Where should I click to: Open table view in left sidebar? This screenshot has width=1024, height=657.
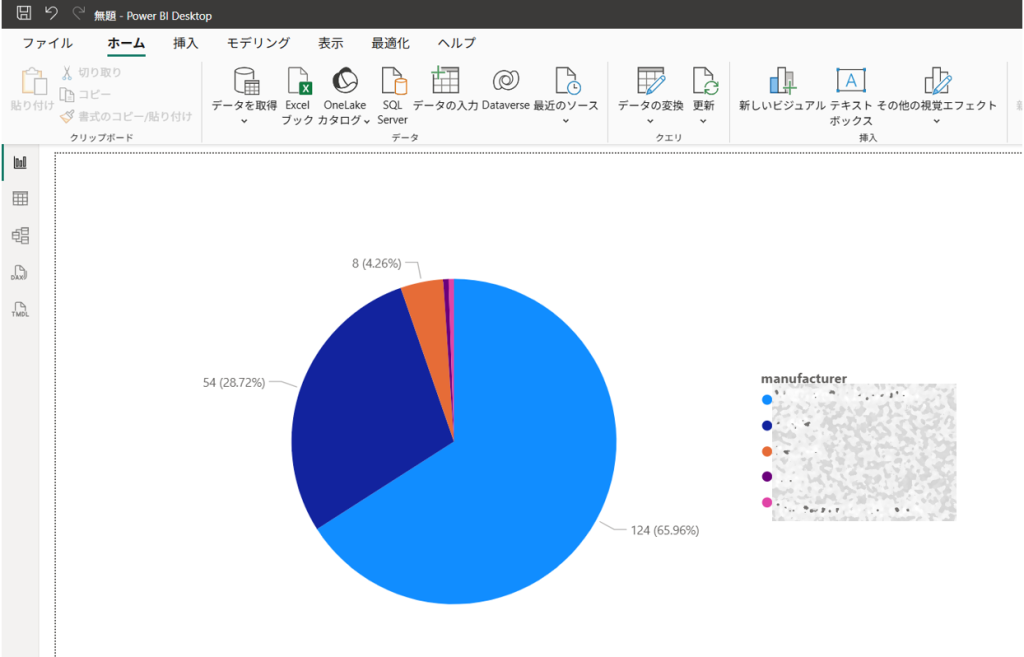tap(20, 199)
